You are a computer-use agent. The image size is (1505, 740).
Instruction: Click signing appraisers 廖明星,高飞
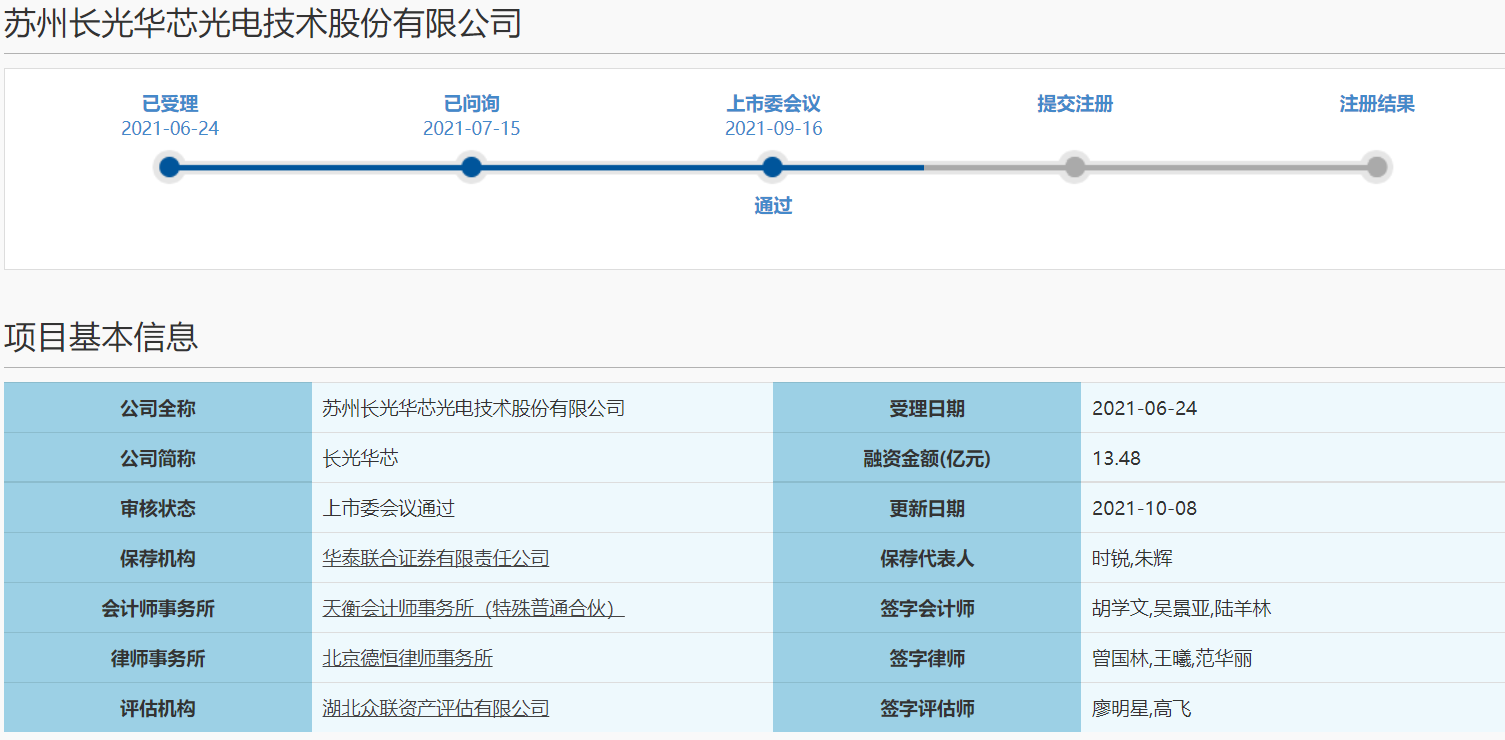[x=1142, y=708]
